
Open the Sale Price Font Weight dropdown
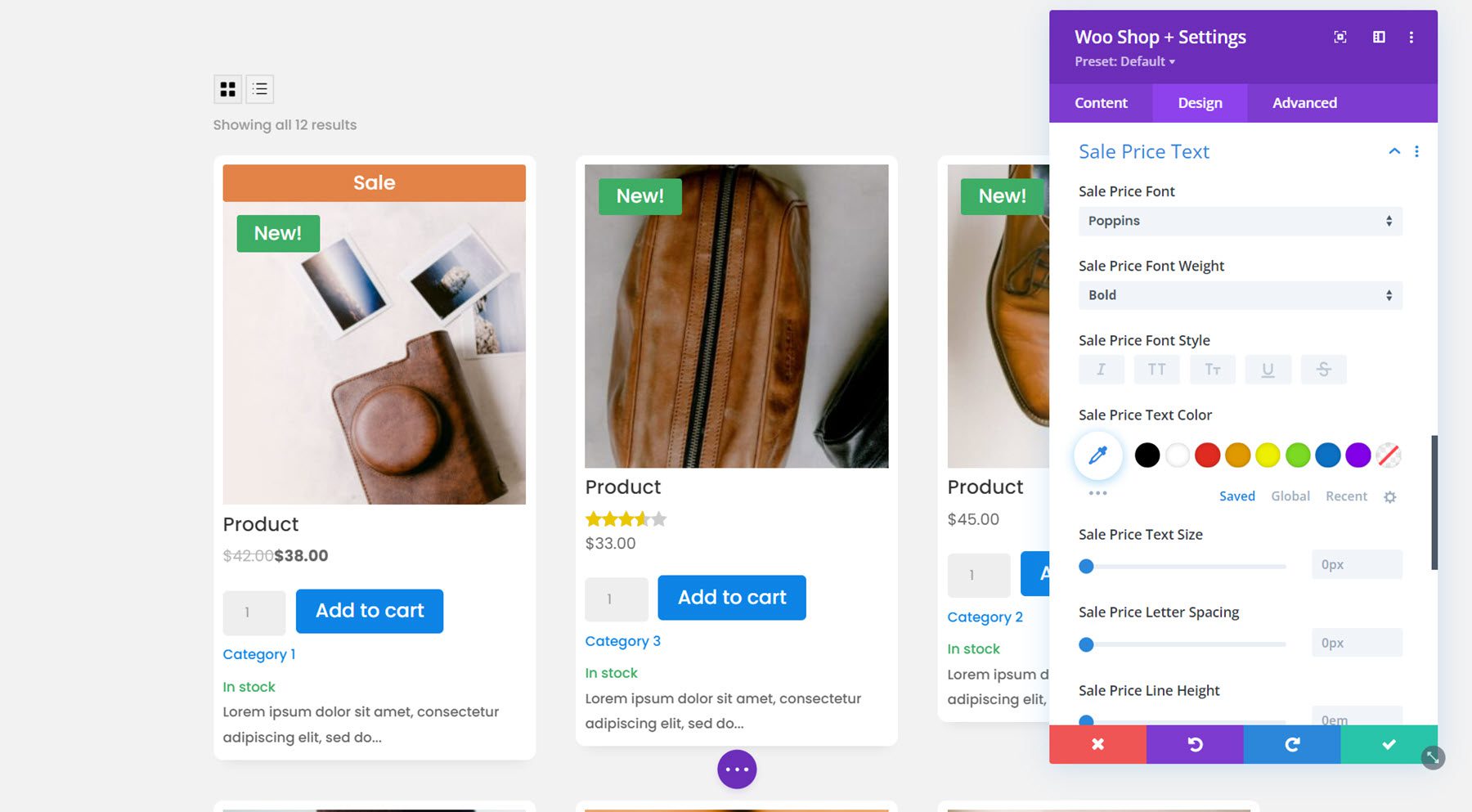[1239, 295]
